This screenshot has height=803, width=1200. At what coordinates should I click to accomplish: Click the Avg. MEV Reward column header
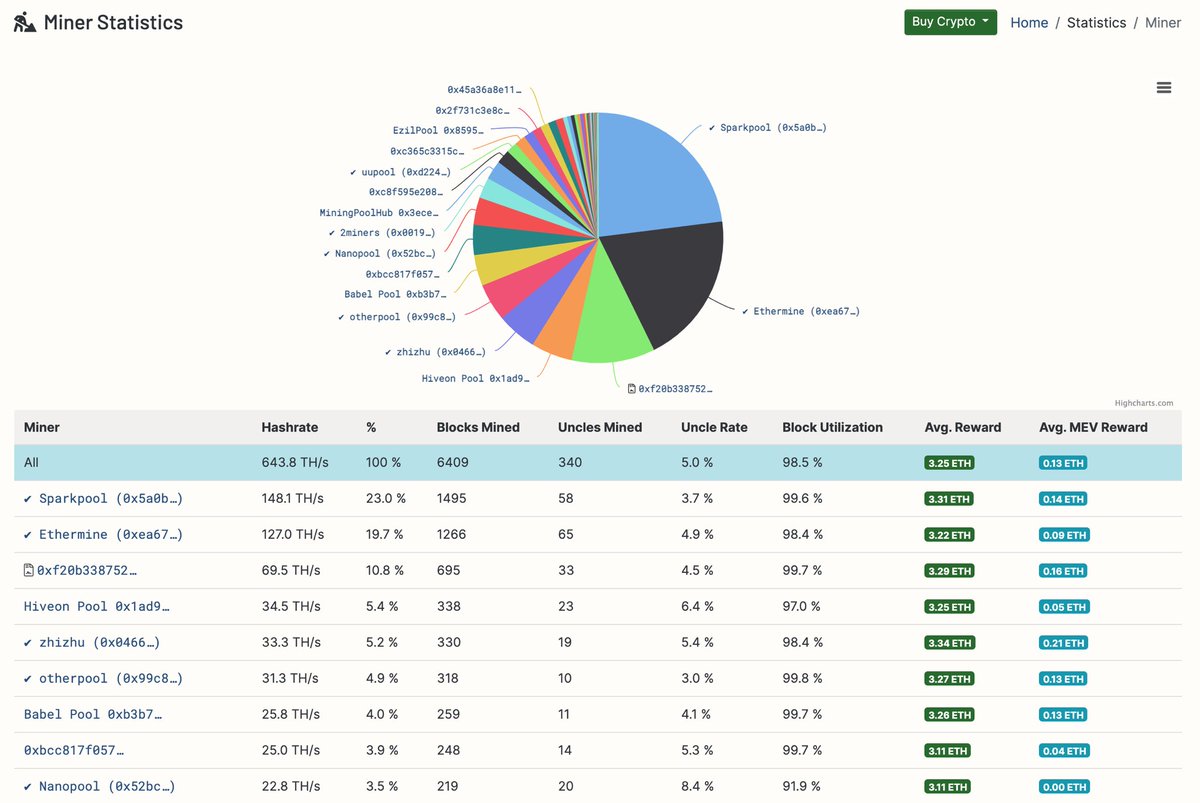coord(1093,427)
